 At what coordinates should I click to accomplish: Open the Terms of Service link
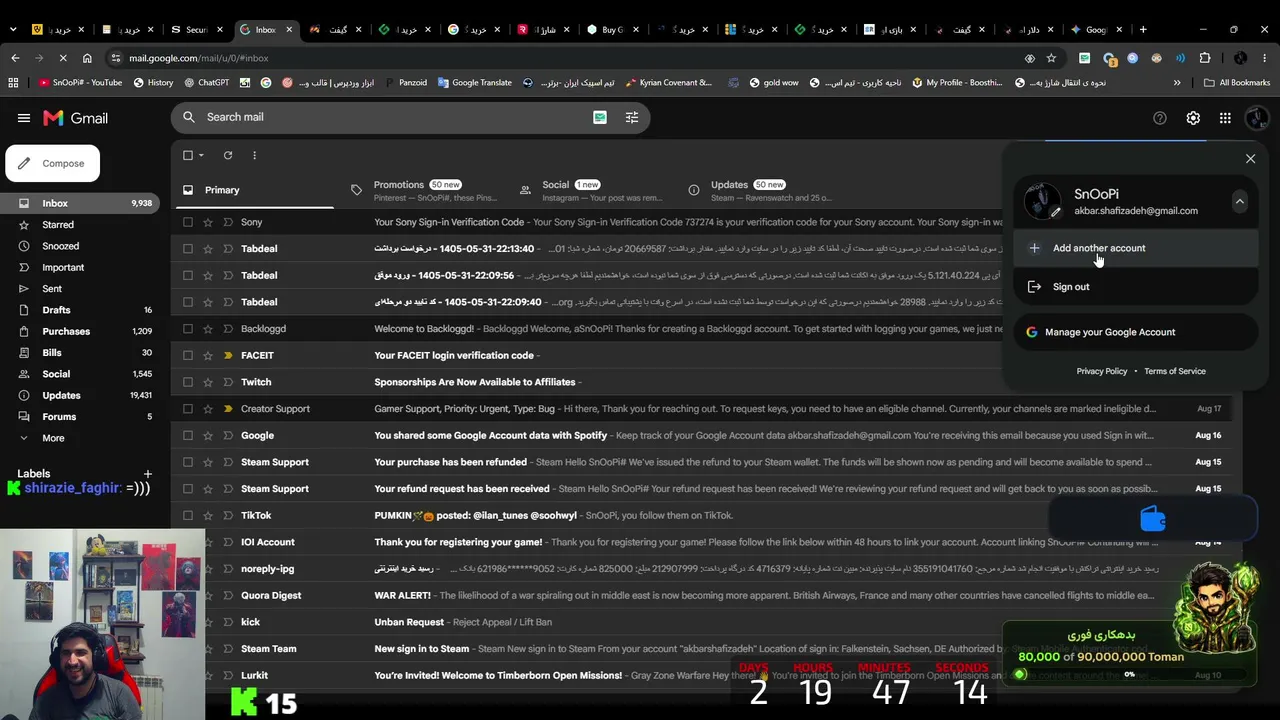pyautogui.click(x=1175, y=371)
